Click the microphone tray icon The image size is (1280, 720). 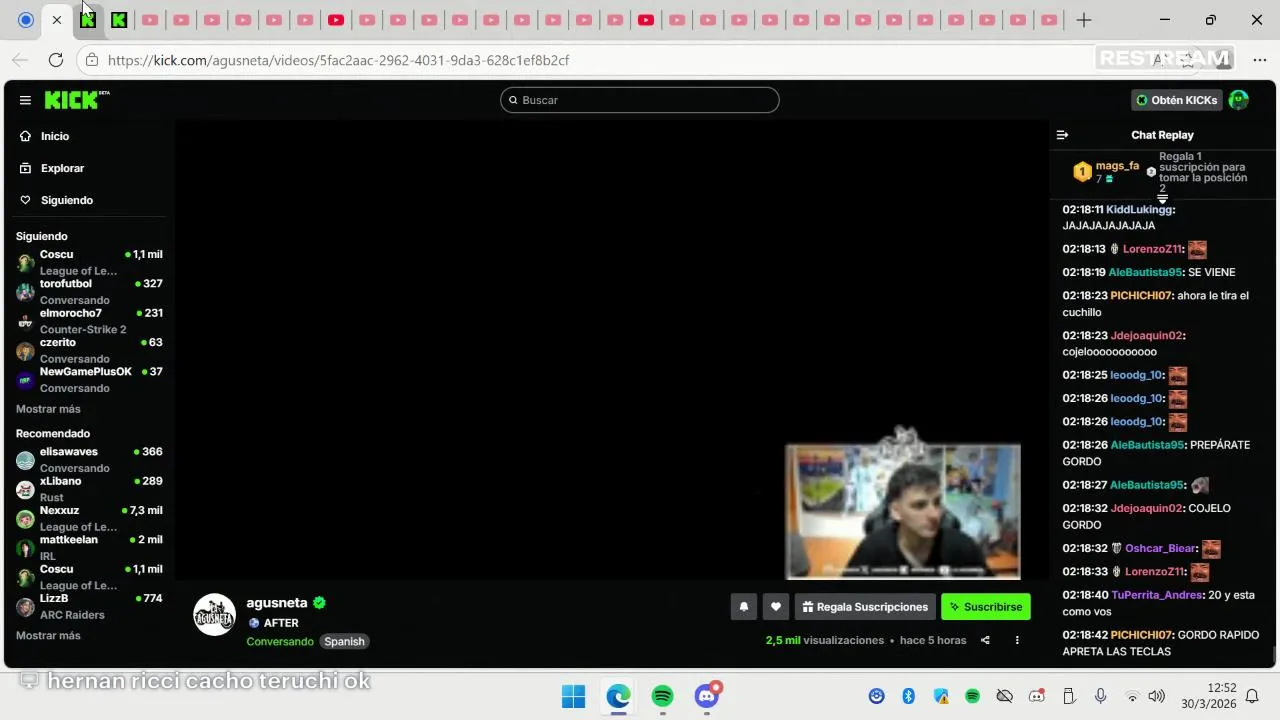(1101, 696)
